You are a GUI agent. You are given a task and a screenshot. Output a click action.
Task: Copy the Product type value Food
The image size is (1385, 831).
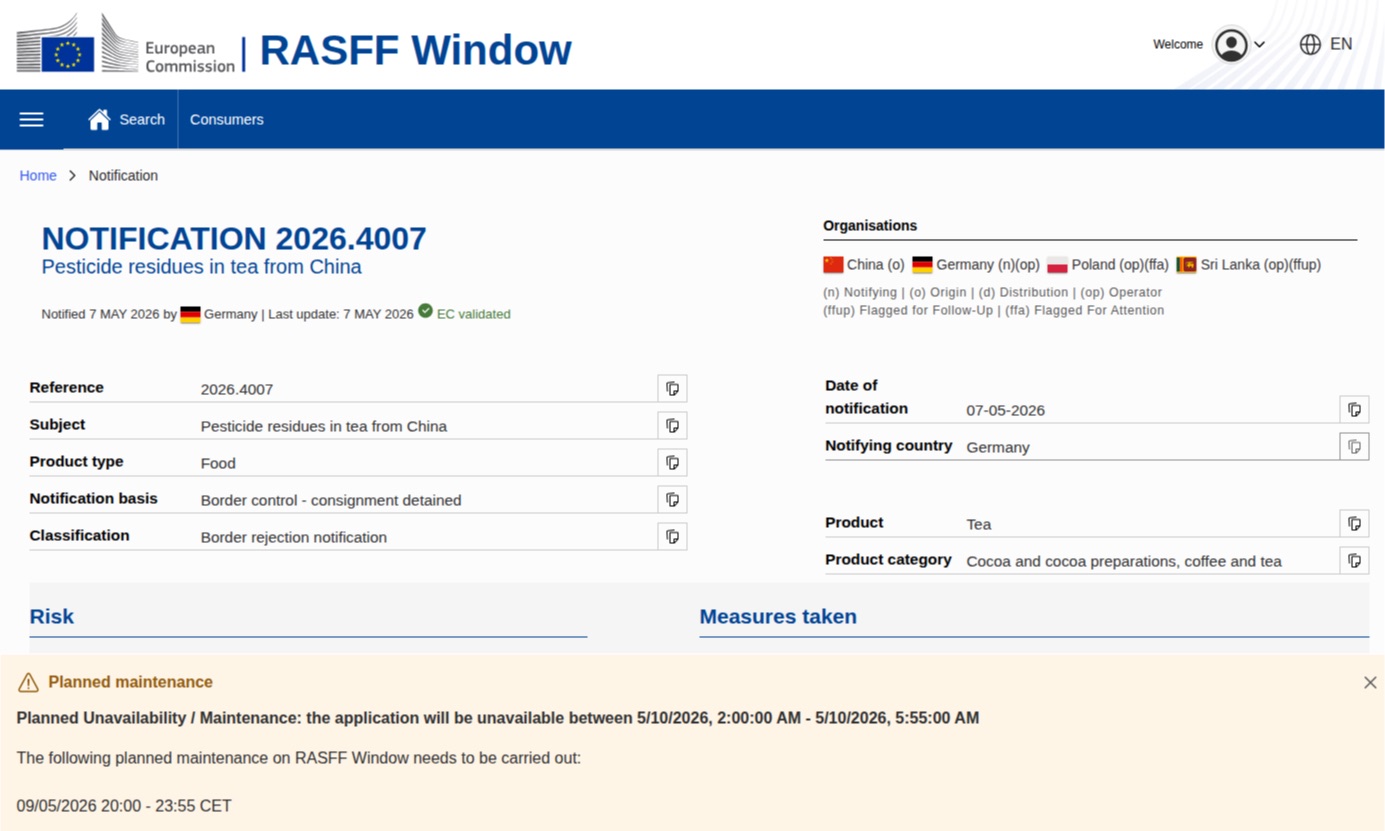tap(673, 463)
